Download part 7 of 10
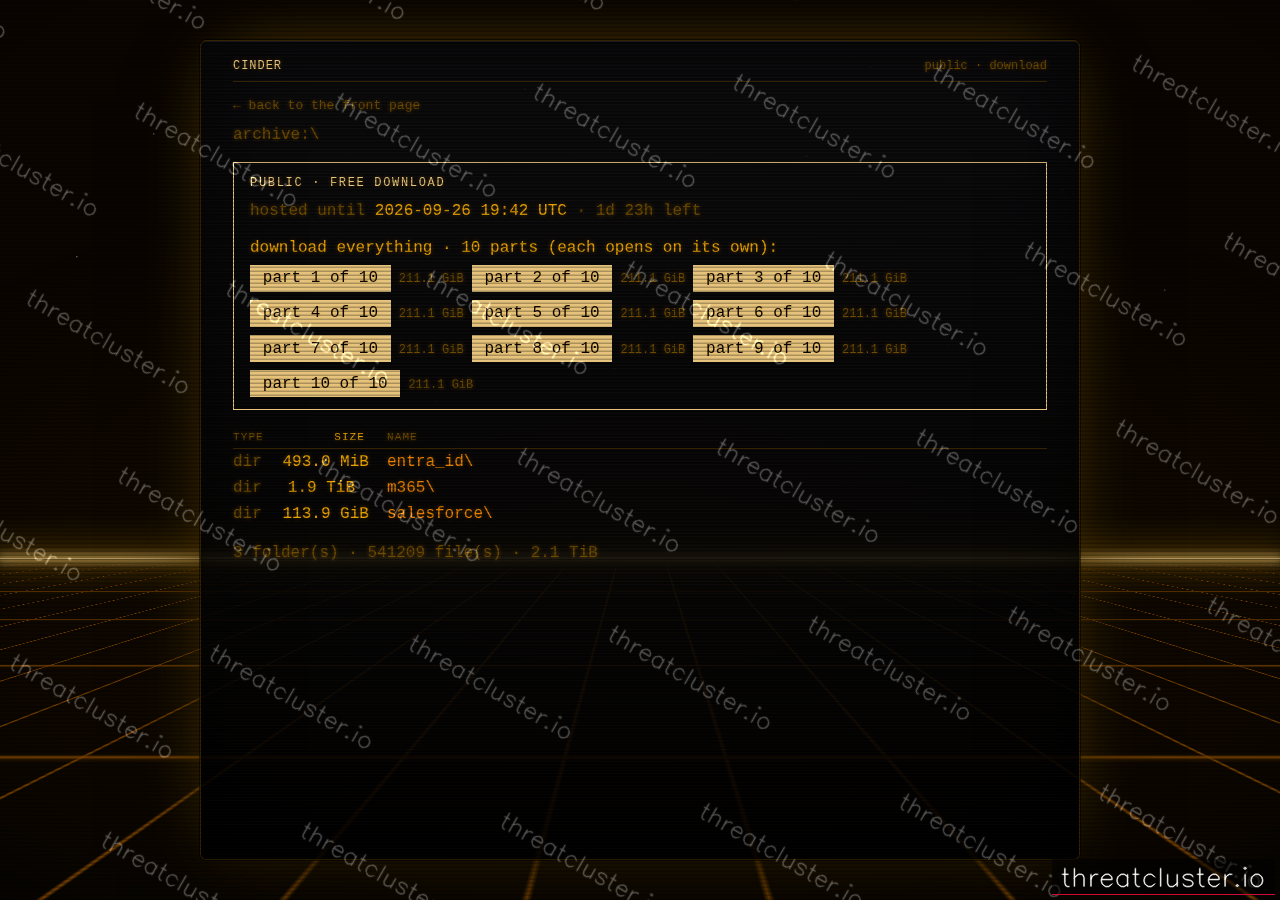The image size is (1280, 900). (x=320, y=348)
